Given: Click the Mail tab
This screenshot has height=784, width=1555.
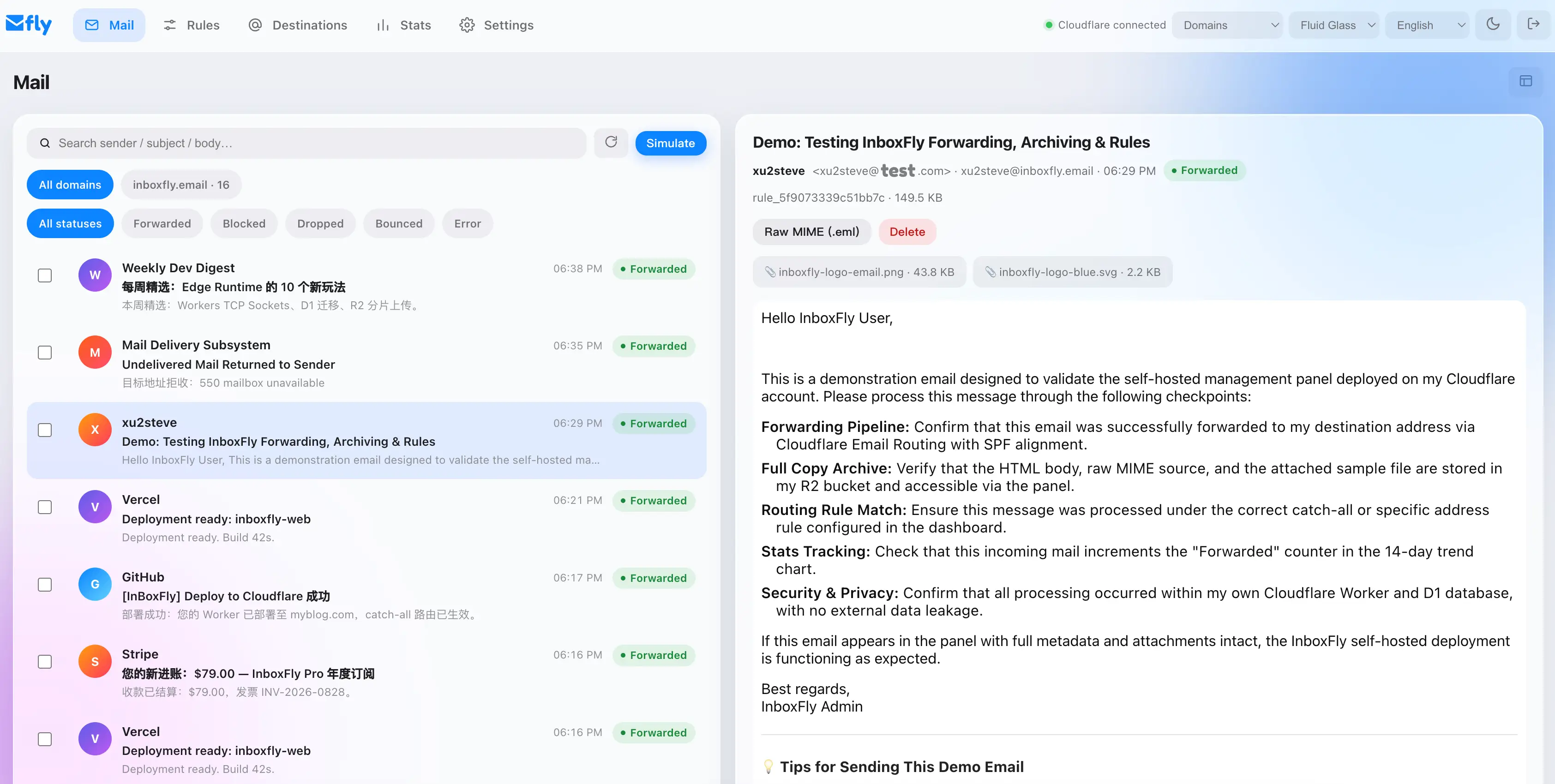Looking at the screenshot, I should (x=109, y=25).
